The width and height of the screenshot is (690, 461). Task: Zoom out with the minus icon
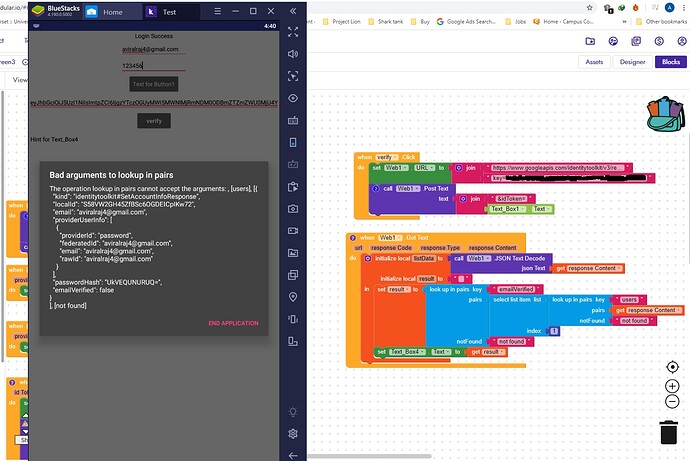coord(672,402)
